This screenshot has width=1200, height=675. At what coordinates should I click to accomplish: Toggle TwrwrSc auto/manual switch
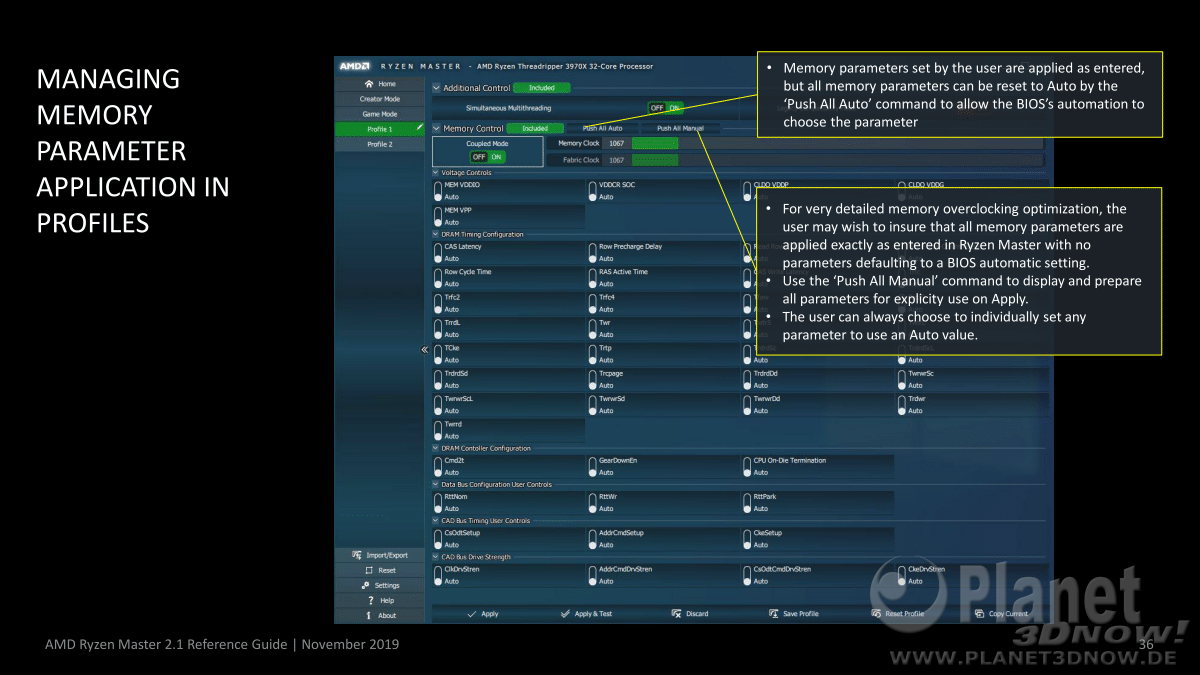click(x=903, y=379)
